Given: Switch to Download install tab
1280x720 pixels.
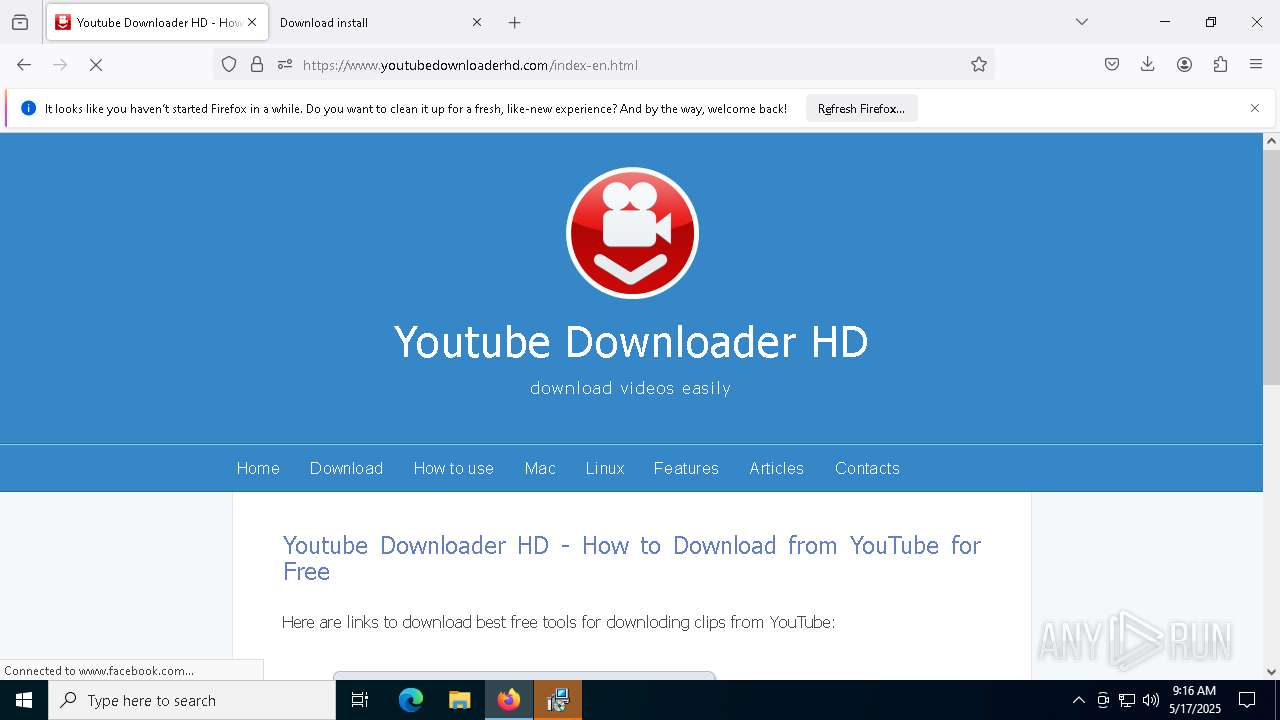Looking at the screenshot, I should [x=380, y=22].
